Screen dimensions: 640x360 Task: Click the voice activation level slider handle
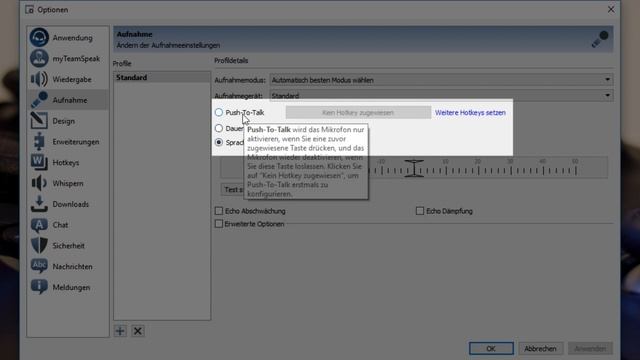414,168
